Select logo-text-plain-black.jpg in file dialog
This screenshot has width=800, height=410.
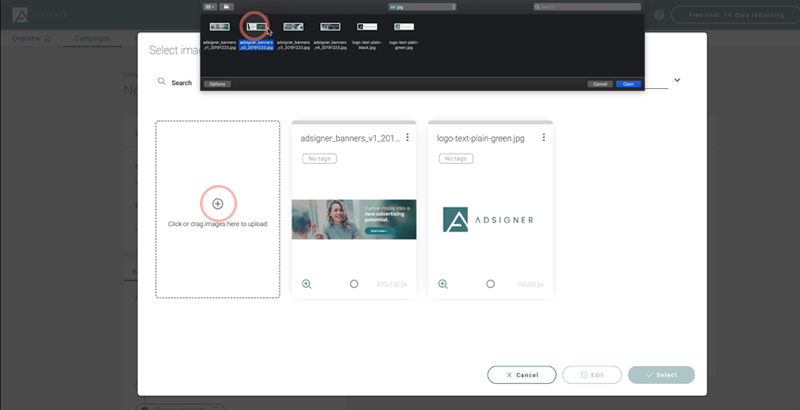pos(367,35)
